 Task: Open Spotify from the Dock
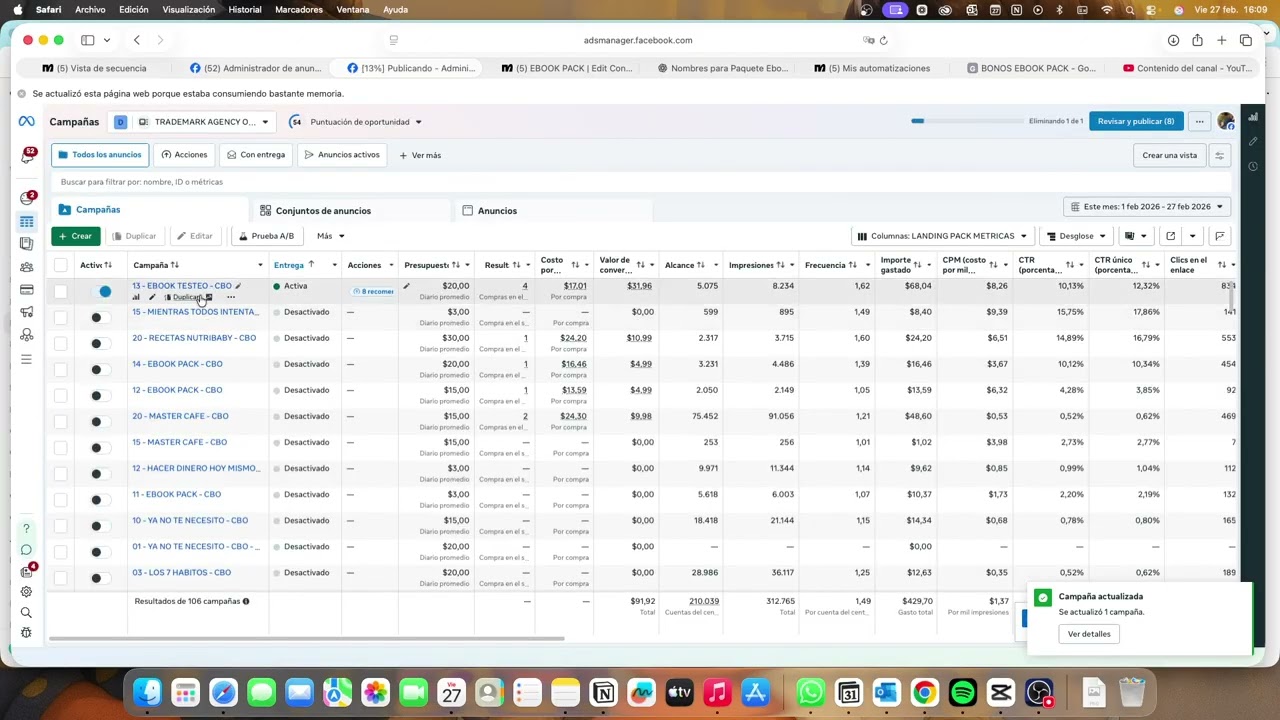click(x=962, y=692)
